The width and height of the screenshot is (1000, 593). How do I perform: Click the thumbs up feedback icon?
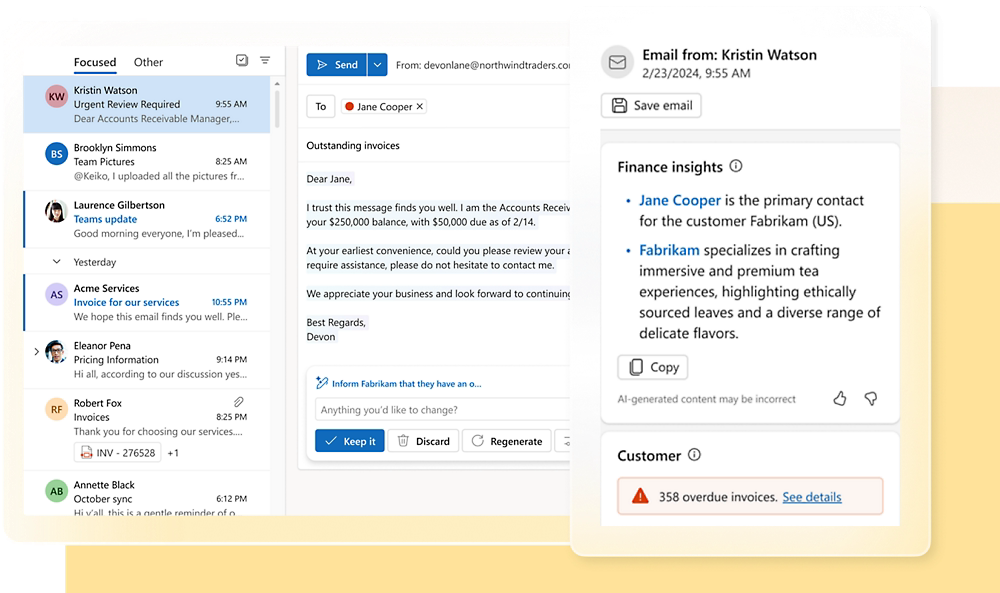pos(839,398)
